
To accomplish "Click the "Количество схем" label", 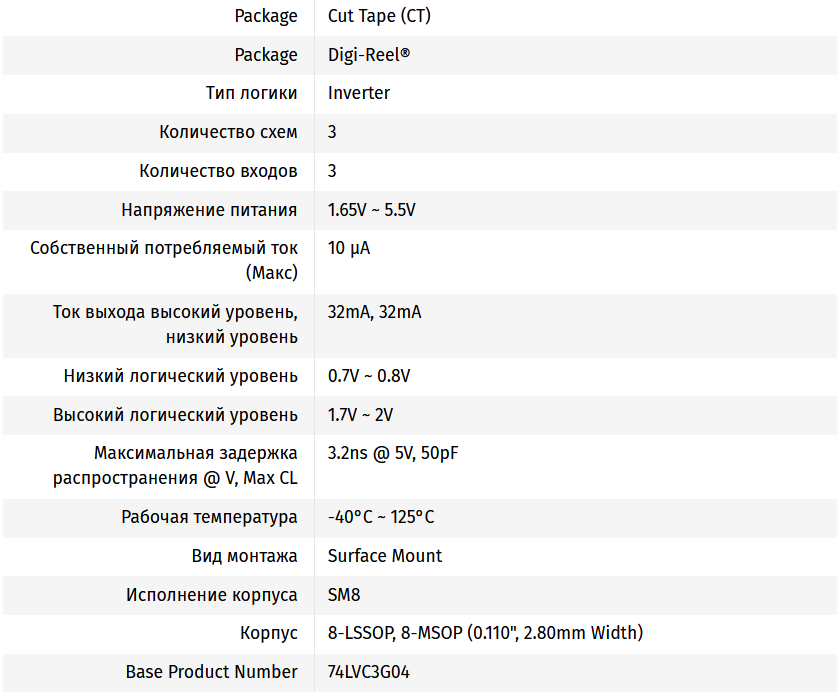I will pyautogui.click(x=228, y=132).
